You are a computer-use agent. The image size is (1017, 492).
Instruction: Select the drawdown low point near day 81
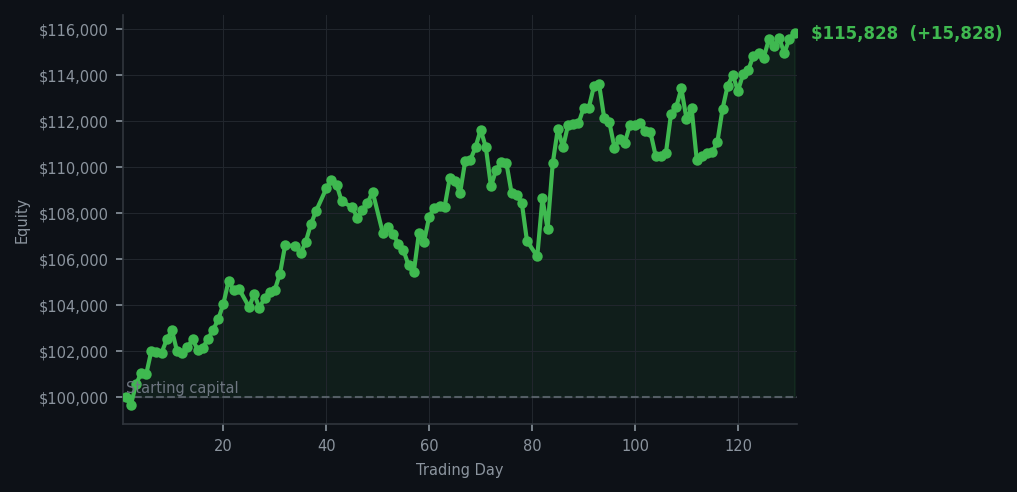pos(537,257)
